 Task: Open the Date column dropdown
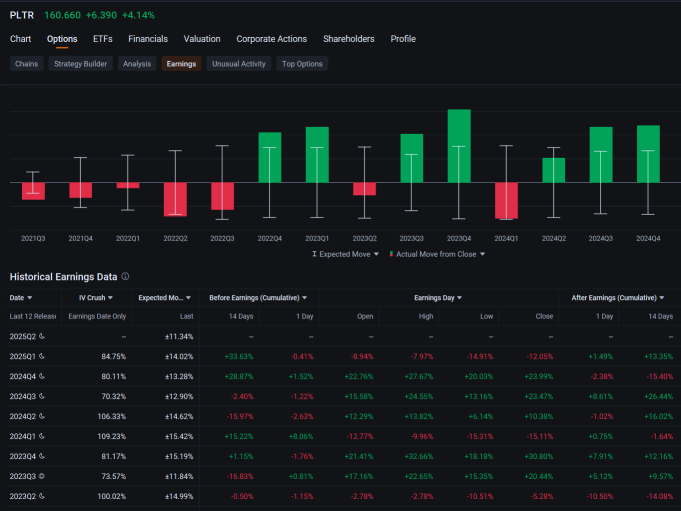(30, 298)
